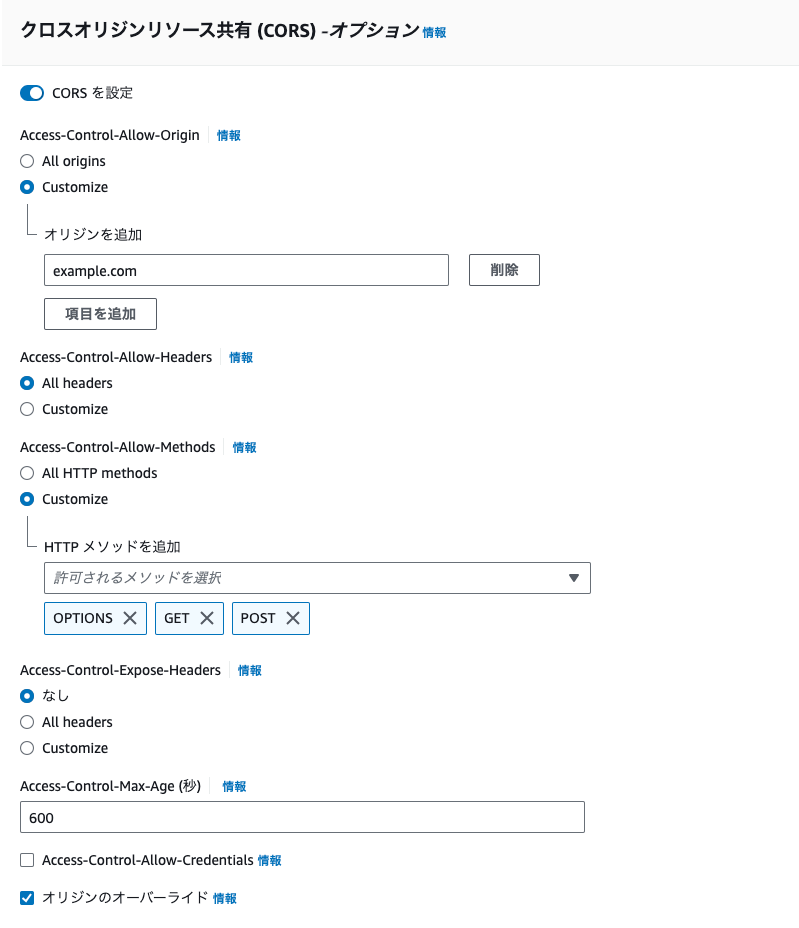The width and height of the screenshot is (799, 928).
Task: Click the 削除 button next to example.com
Action: [x=504, y=270]
